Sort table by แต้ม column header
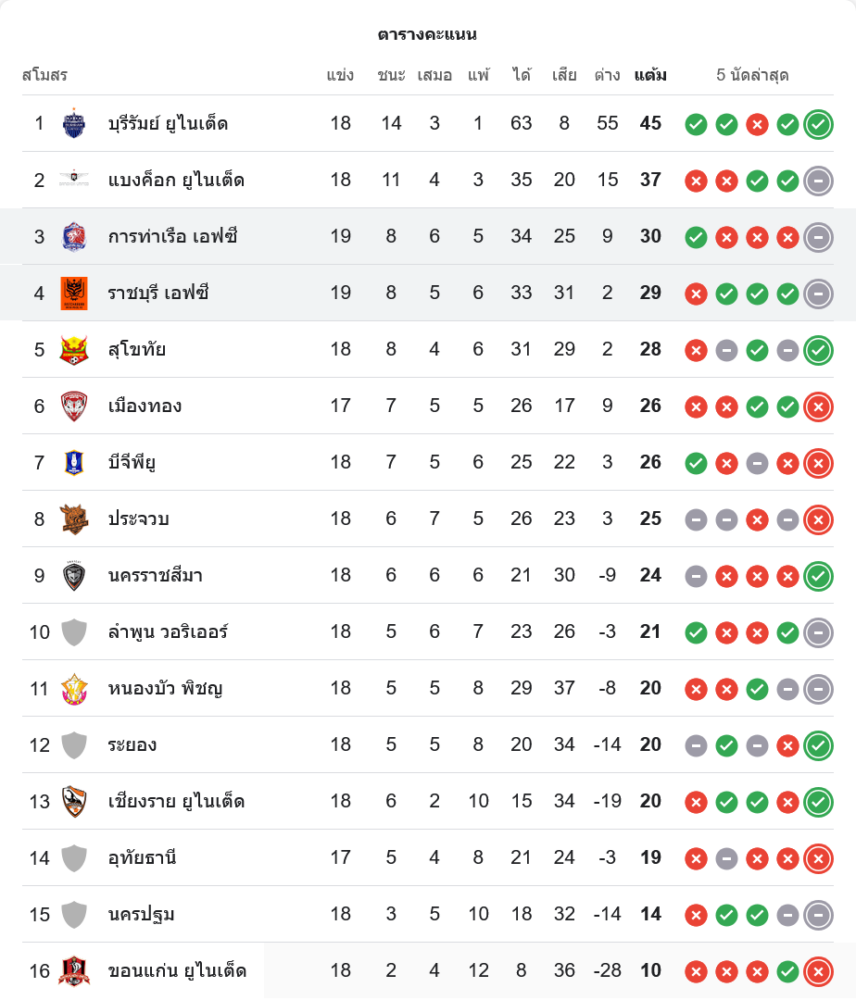 [x=651, y=75]
